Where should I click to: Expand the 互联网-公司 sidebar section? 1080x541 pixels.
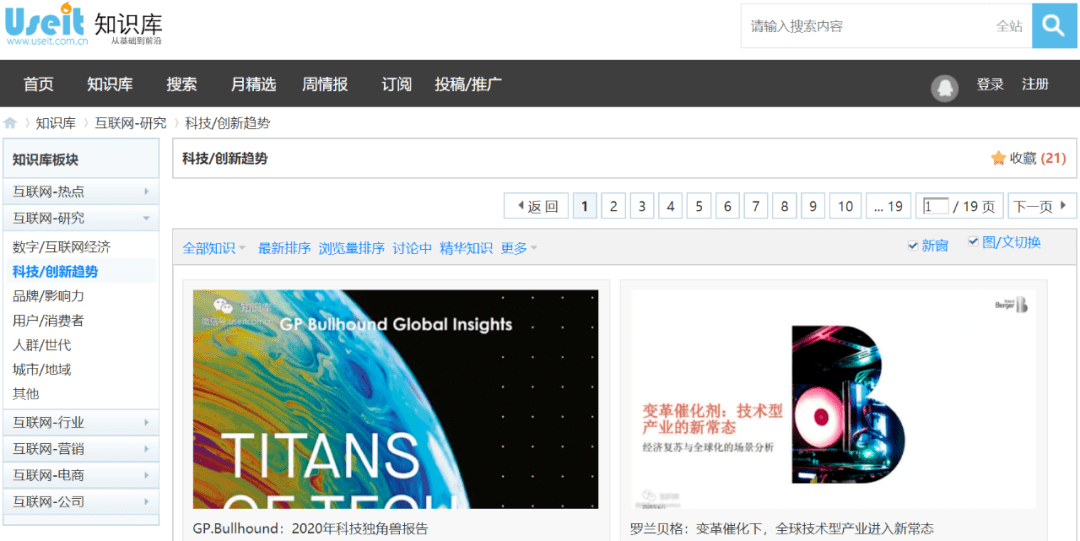click(x=81, y=501)
